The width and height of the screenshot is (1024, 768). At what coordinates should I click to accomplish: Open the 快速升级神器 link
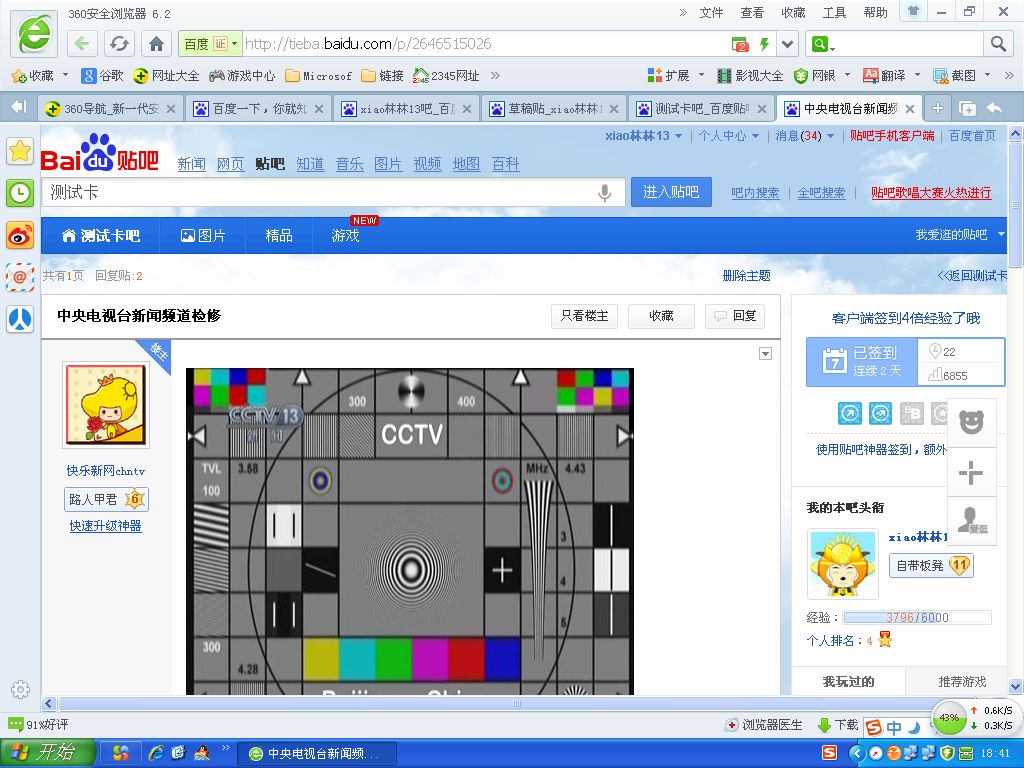[106, 526]
